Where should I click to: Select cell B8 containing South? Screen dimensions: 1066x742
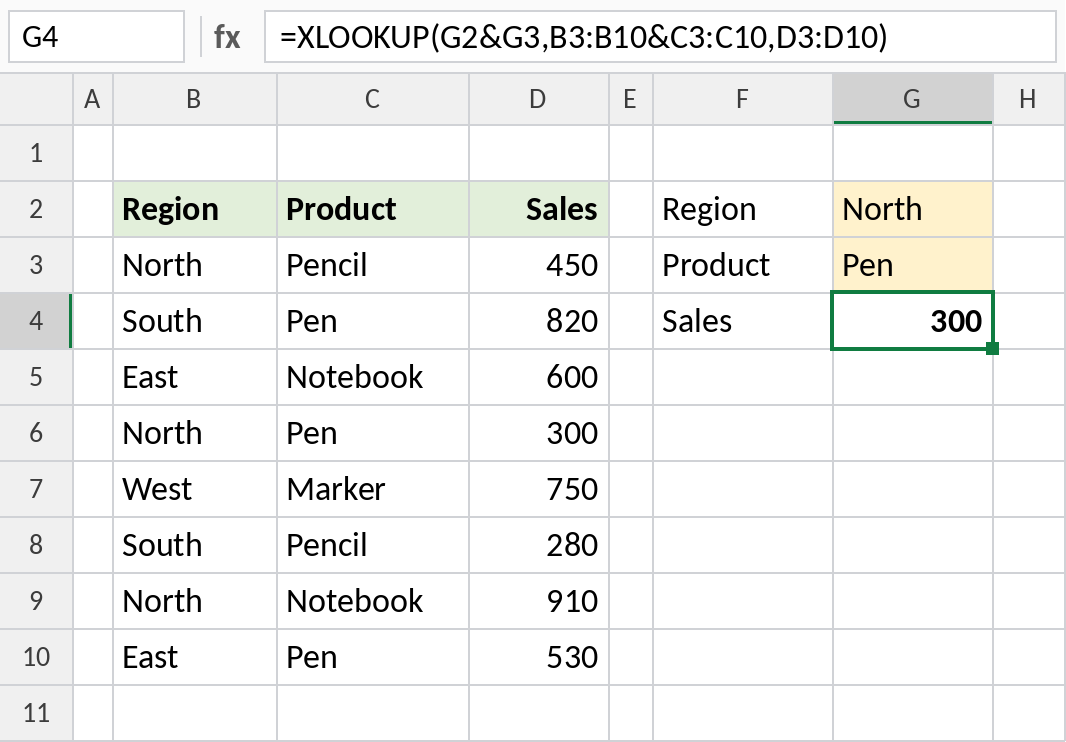194,545
